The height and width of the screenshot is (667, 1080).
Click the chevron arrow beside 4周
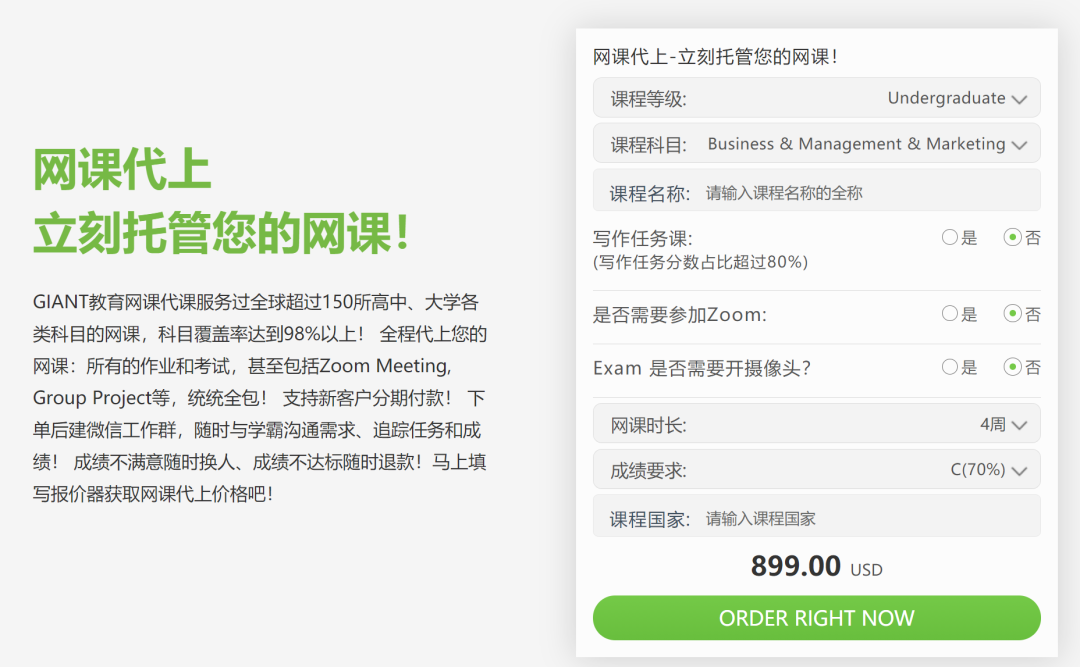pyautogui.click(x=1019, y=425)
